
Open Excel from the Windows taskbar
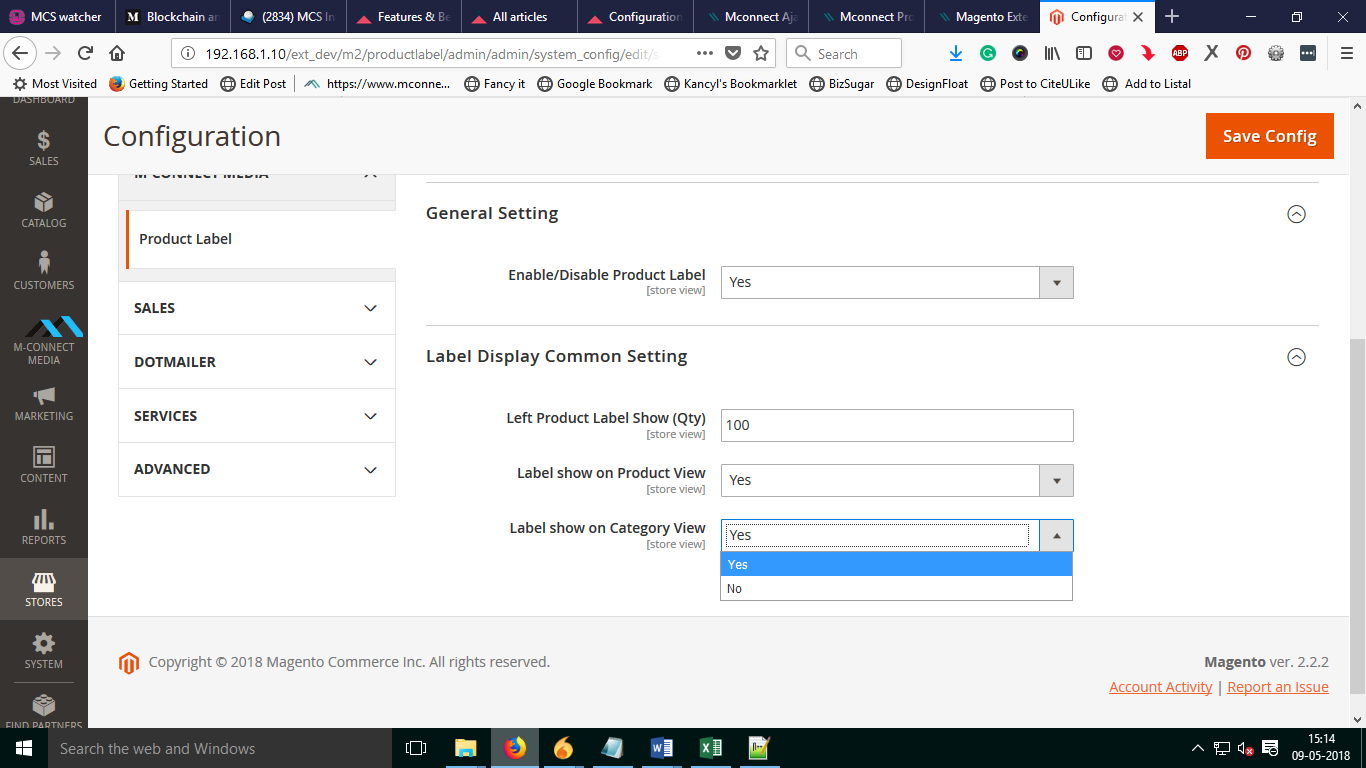point(710,748)
